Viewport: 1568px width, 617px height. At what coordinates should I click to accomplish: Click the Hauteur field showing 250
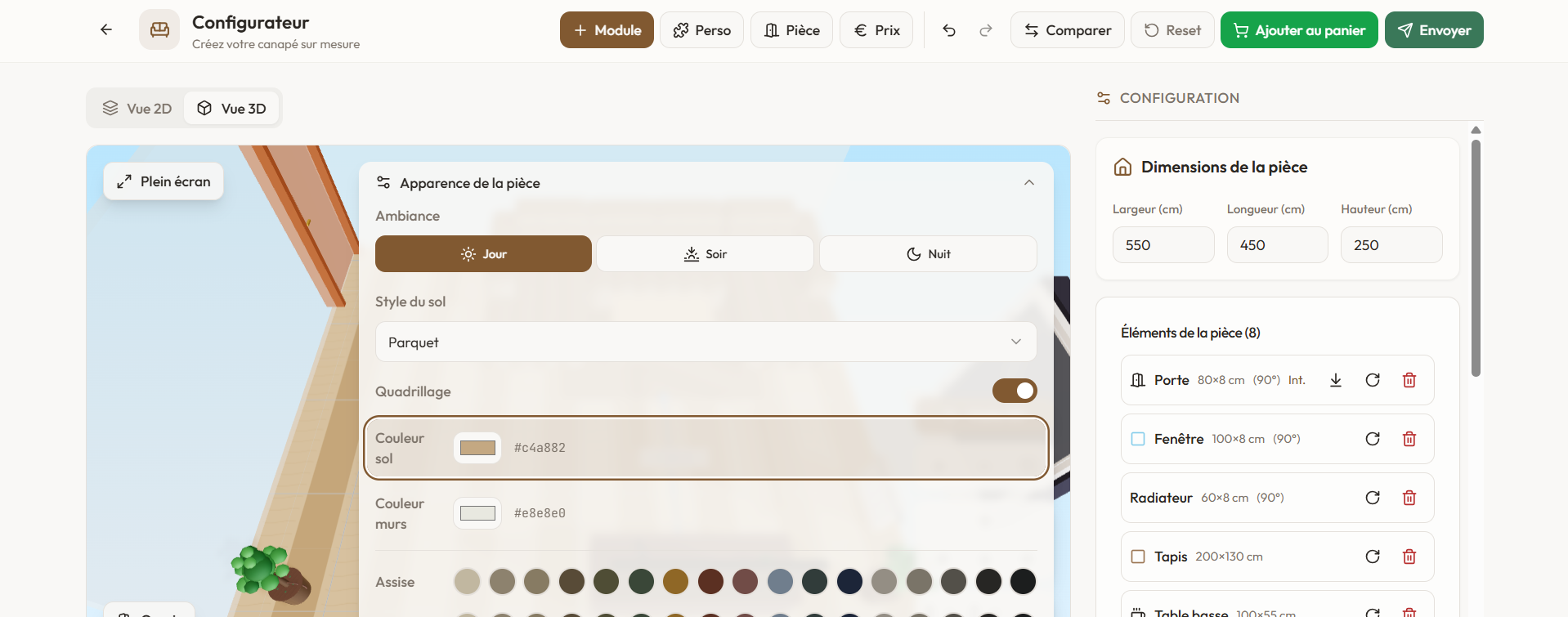pyautogui.click(x=1391, y=245)
